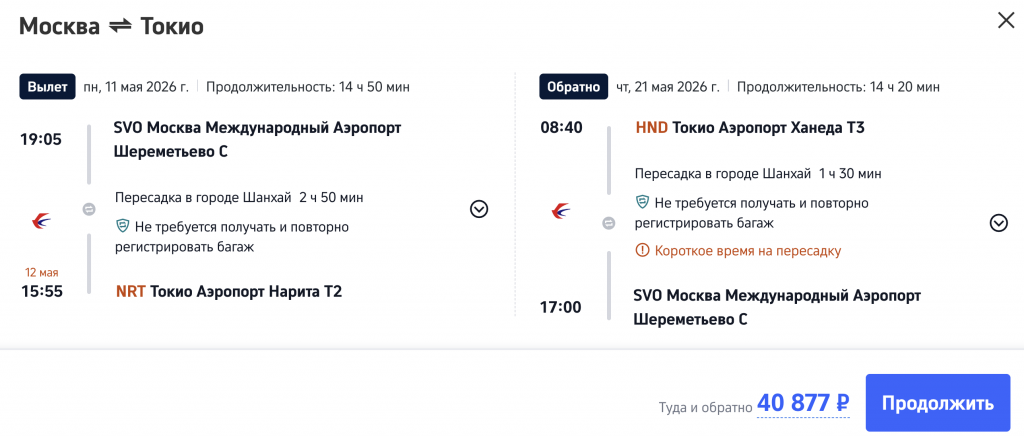The image size is (1024, 436).
Task: Click the HND Токио Аэропорт Ханеда T3 departure
Action: coord(750,128)
